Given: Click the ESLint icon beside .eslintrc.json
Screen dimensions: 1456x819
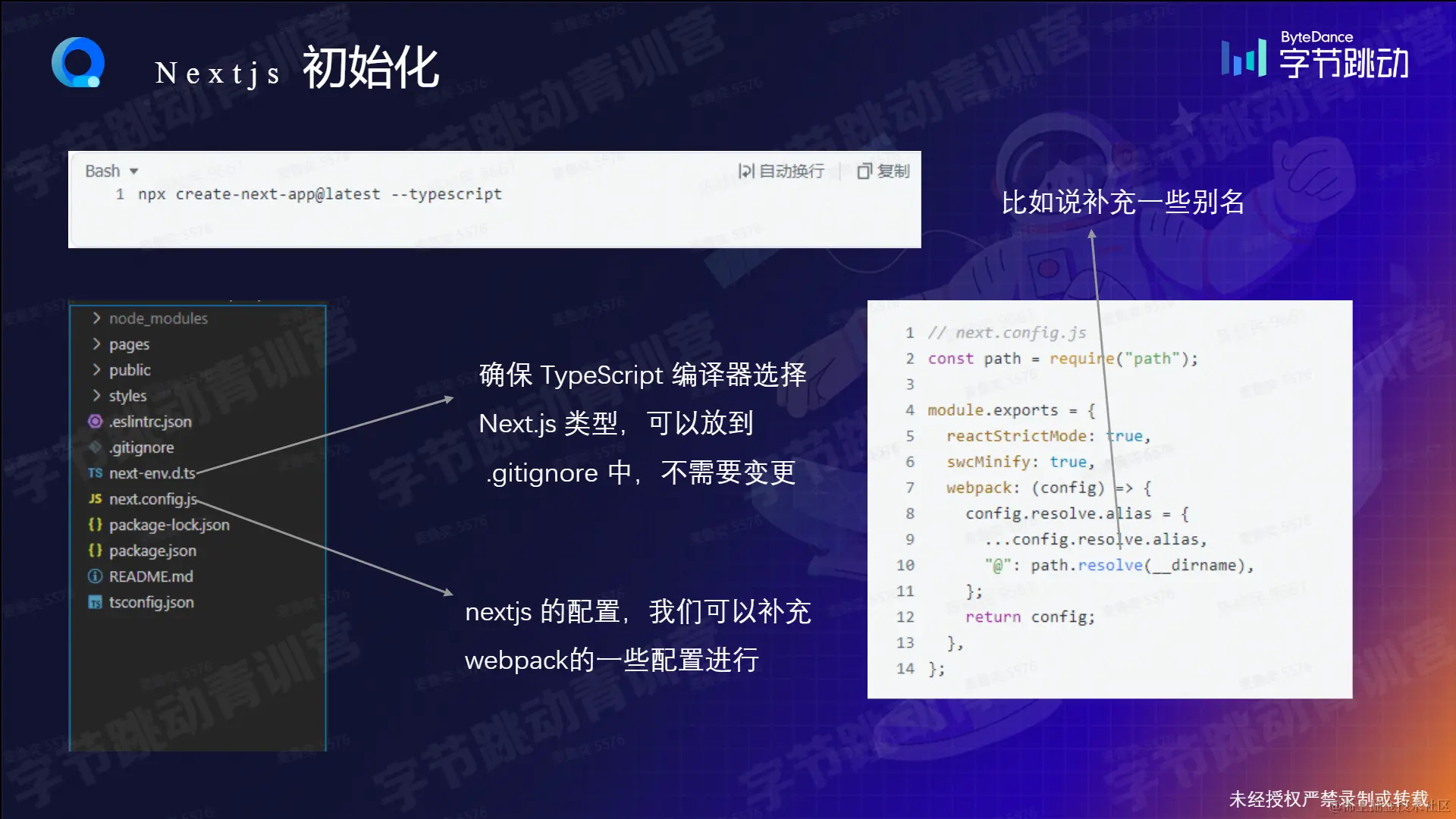Looking at the screenshot, I should click(95, 422).
